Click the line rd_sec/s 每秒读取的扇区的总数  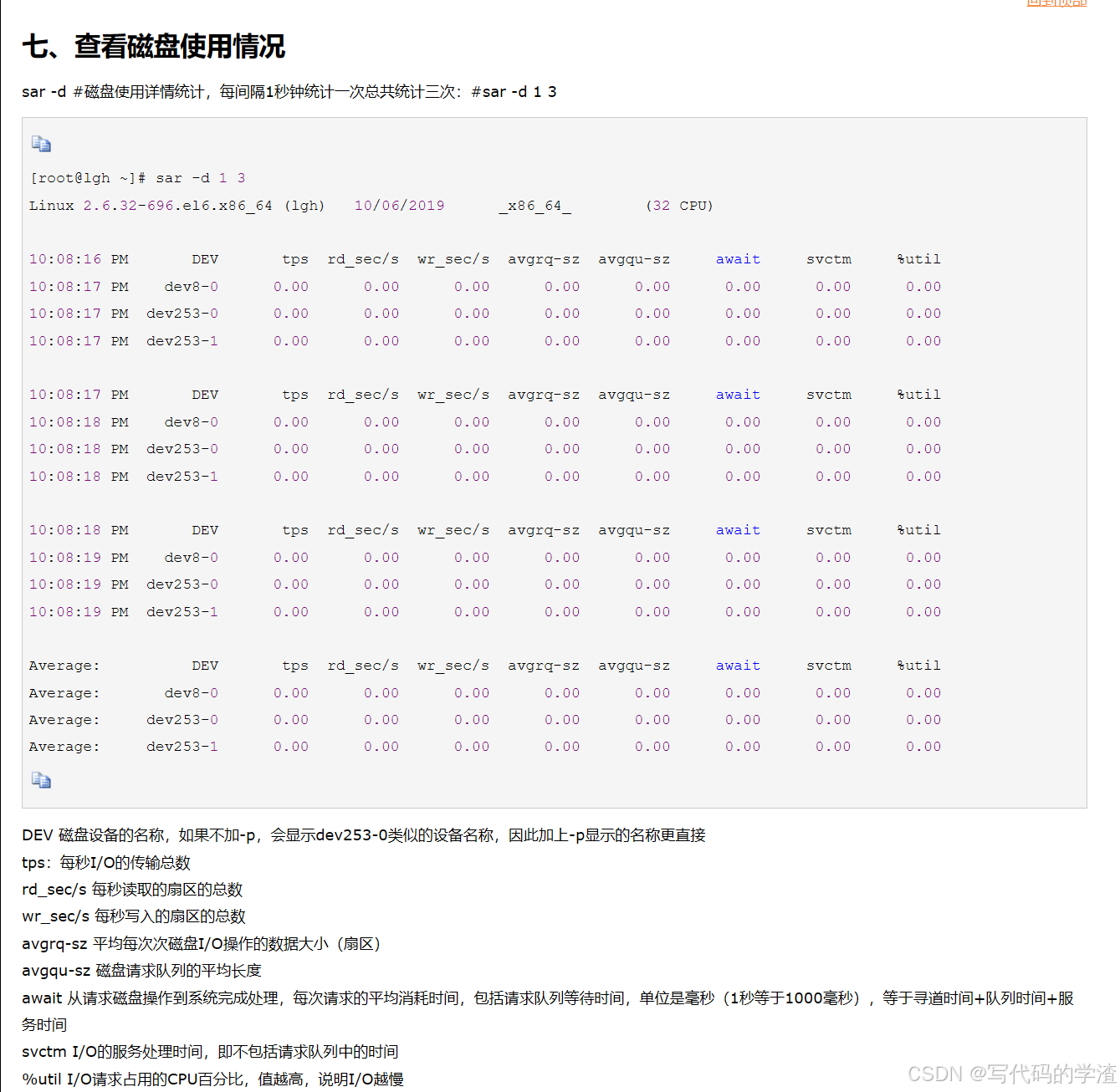click(132, 890)
